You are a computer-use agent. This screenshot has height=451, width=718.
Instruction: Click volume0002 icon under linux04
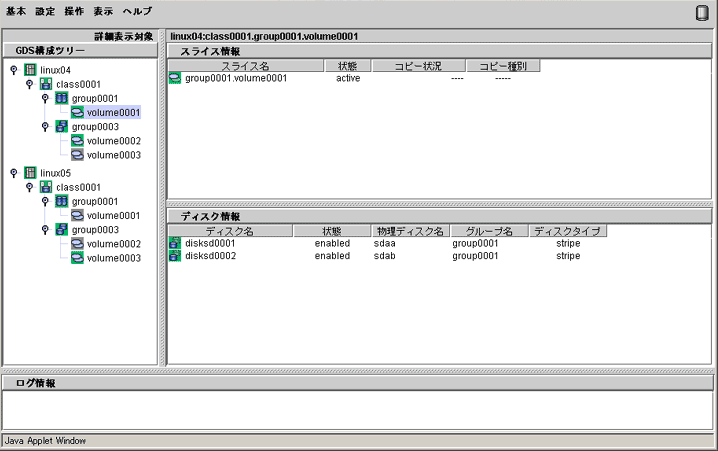tap(77, 141)
